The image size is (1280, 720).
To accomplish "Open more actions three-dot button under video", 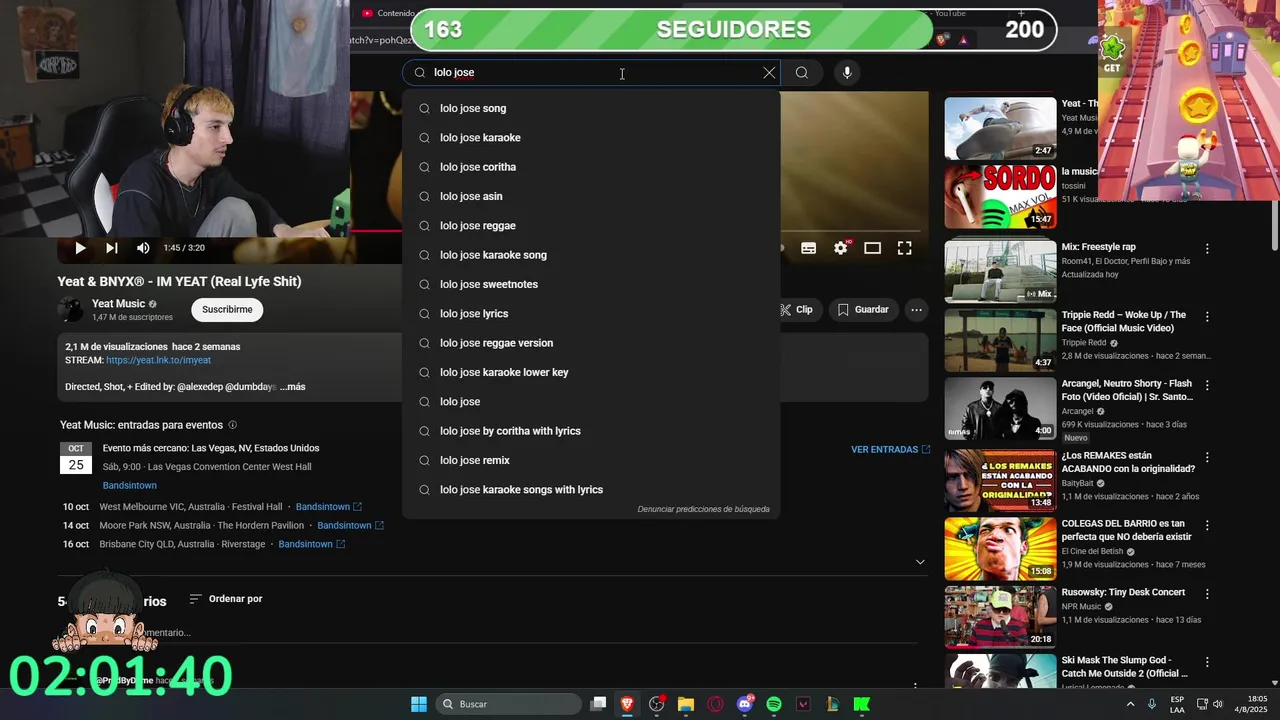I will 916,310.
